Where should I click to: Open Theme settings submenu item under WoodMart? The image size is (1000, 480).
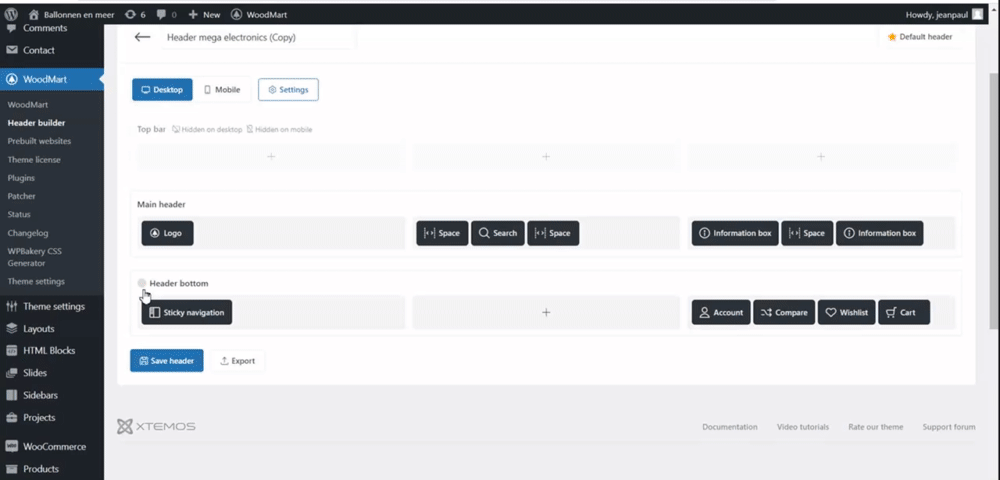coord(36,281)
